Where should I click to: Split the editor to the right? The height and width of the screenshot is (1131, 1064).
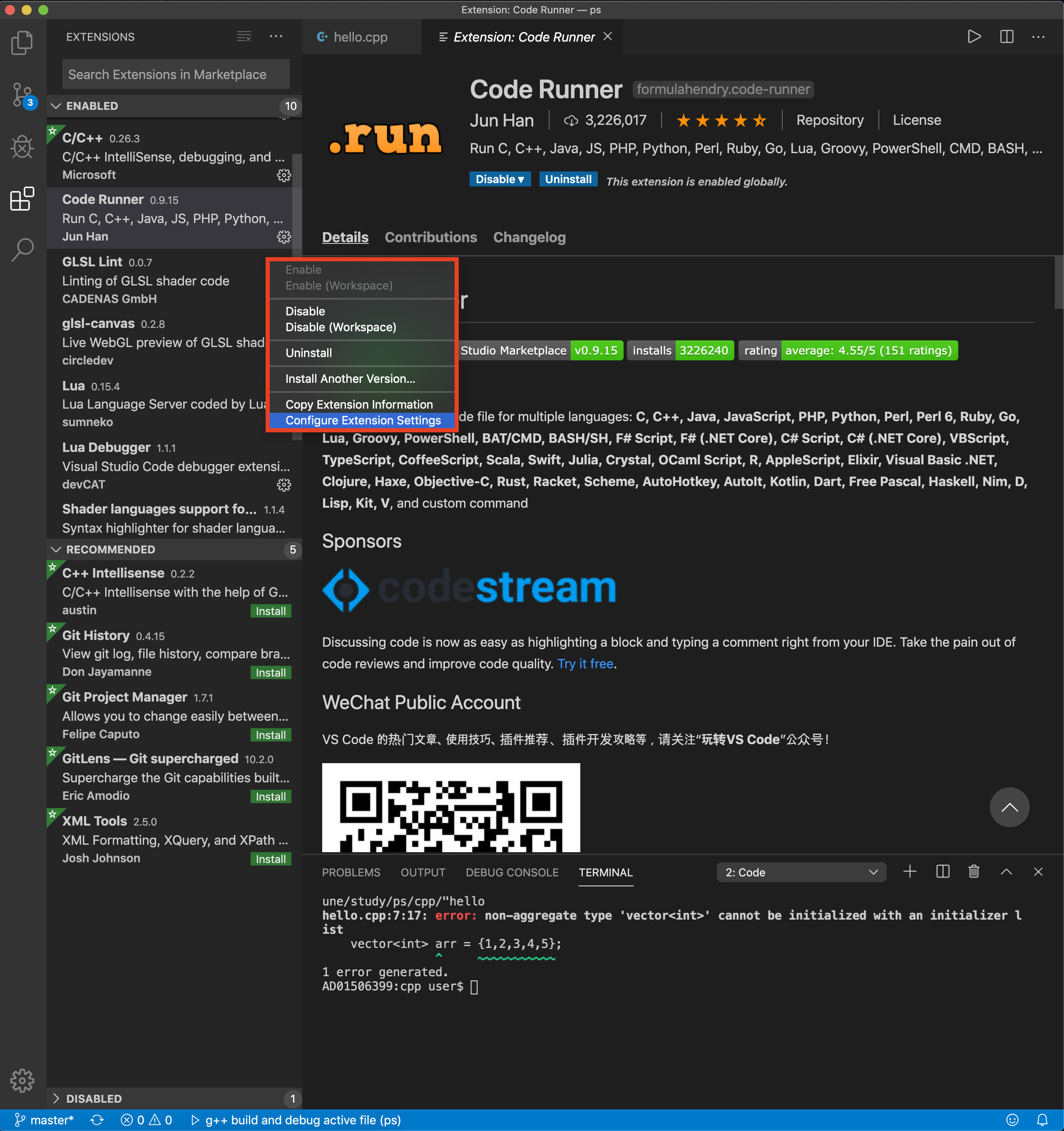click(1006, 37)
